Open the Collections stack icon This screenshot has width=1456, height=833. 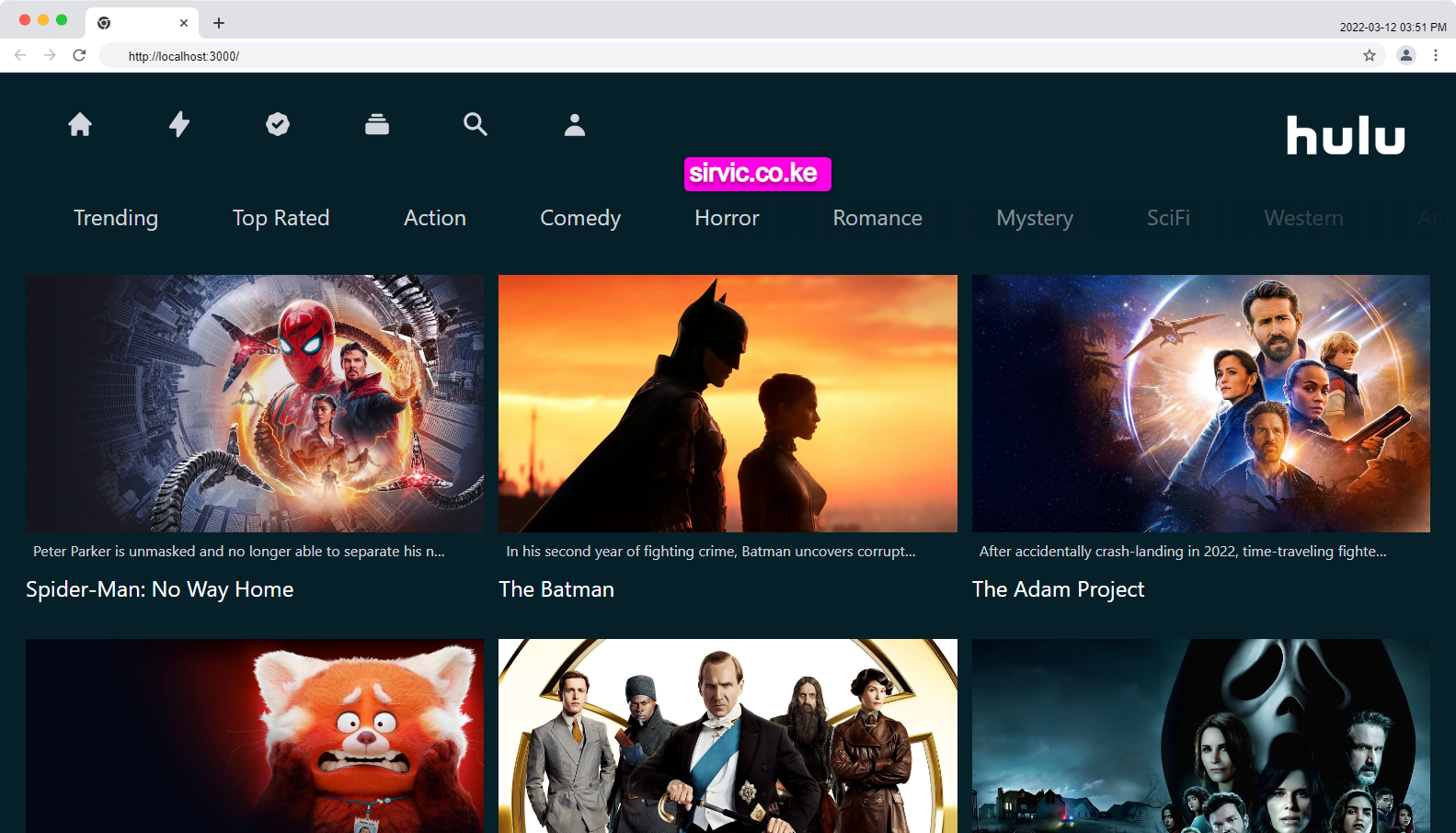click(377, 124)
